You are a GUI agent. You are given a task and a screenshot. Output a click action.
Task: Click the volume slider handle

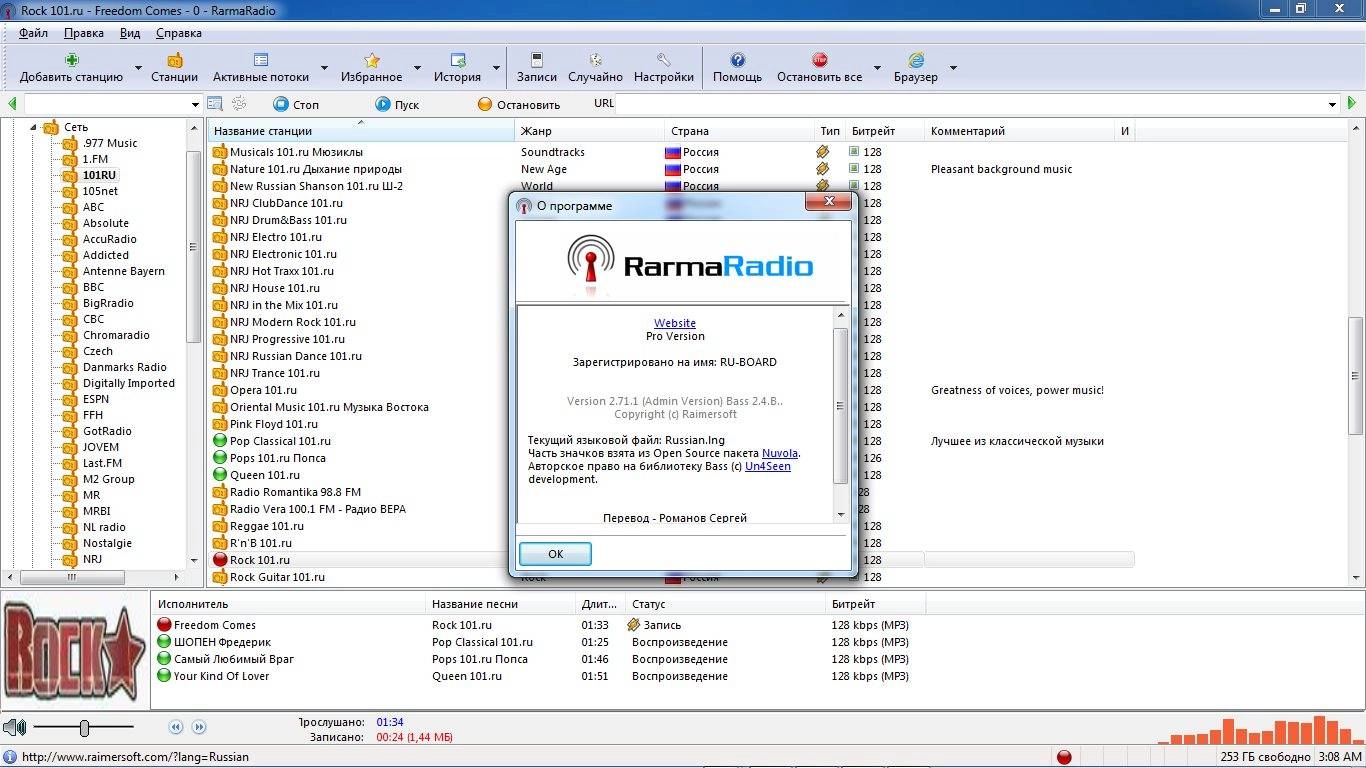(x=84, y=728)
